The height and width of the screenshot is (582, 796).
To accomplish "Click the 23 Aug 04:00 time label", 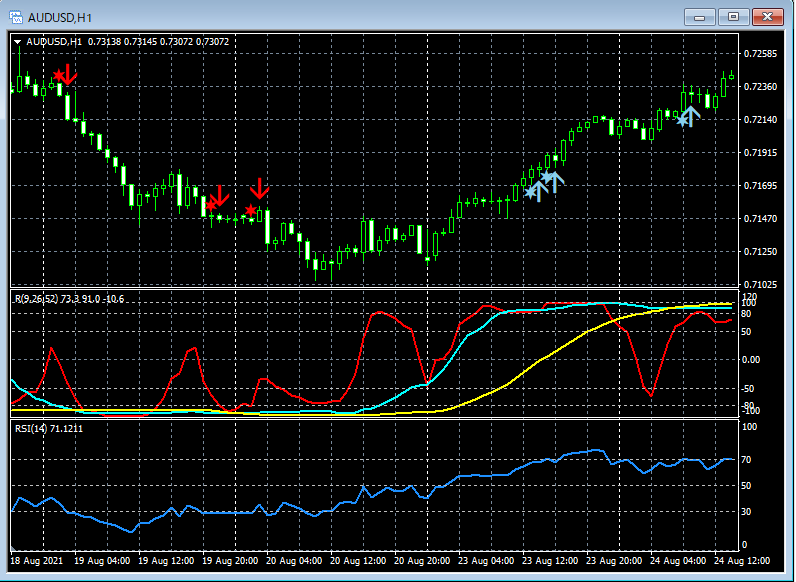I will pyautogui.click(x=486, y=561).
